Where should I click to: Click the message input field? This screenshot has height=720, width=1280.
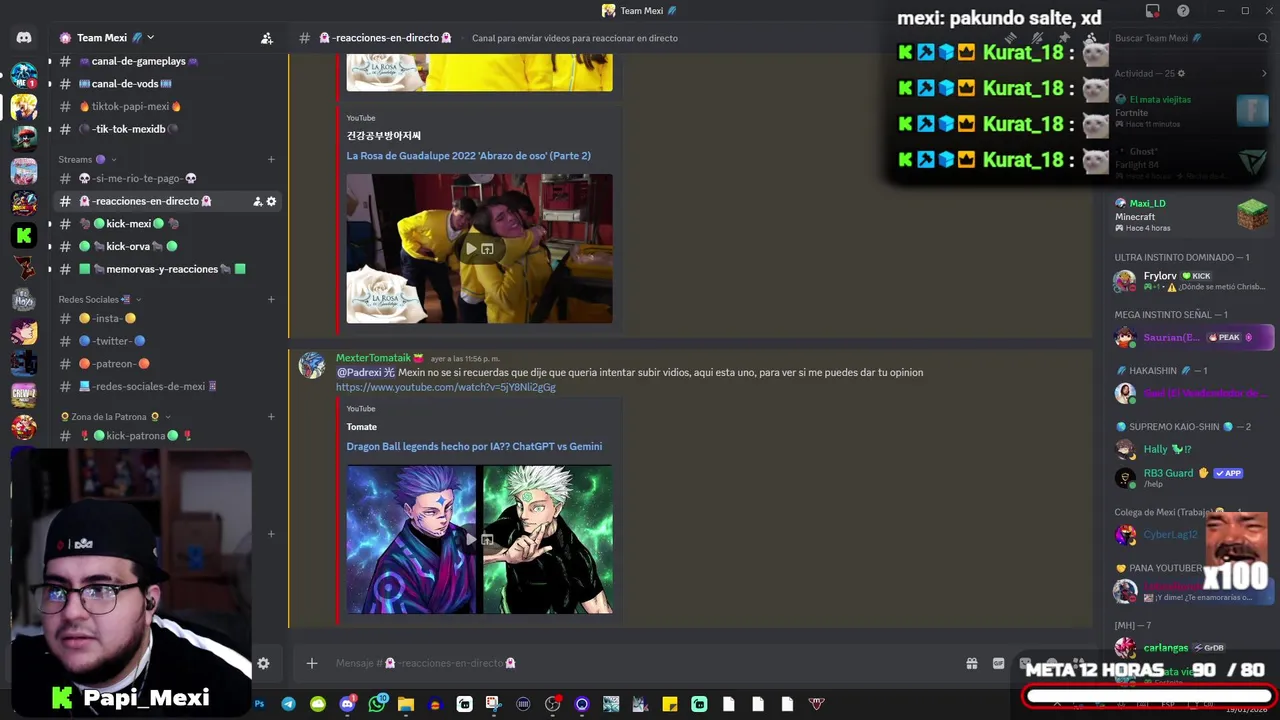coord(640,663)
